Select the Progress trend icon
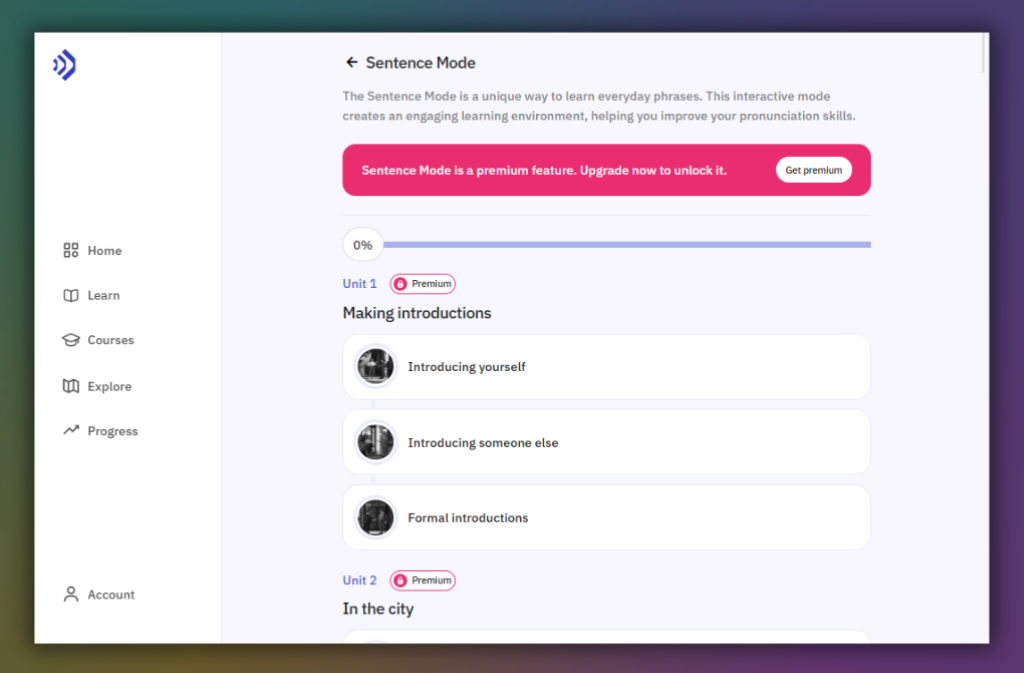The height and width of the screenshot is (673, 1024). 70,430
